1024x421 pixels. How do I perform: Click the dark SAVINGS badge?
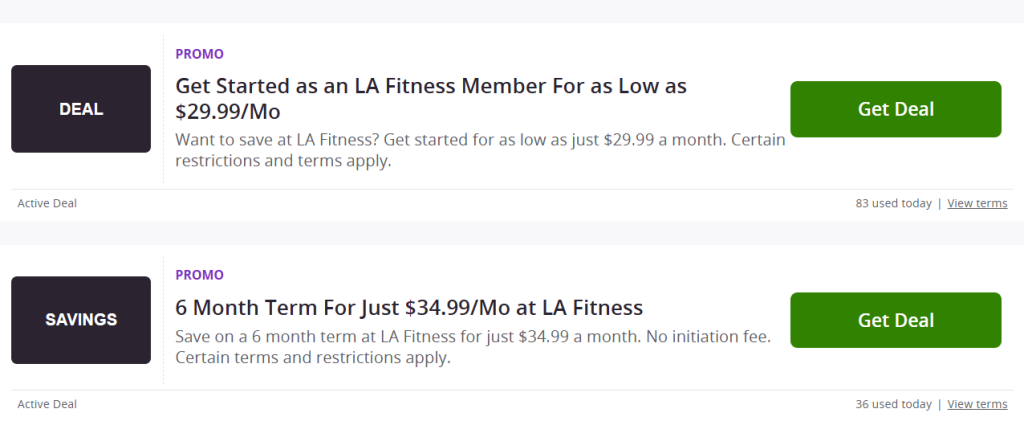pyautogui.click(x=81, y=320)
